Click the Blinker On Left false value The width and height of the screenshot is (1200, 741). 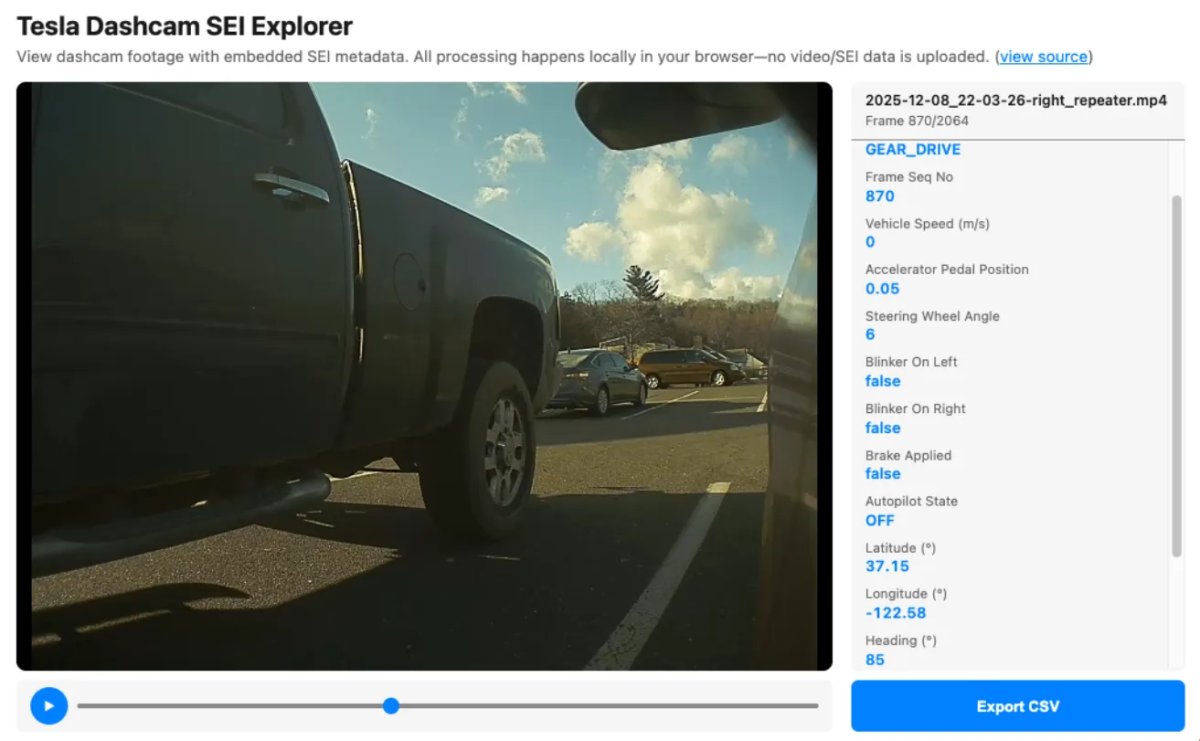pyautogui.click(x=882, y=381)
